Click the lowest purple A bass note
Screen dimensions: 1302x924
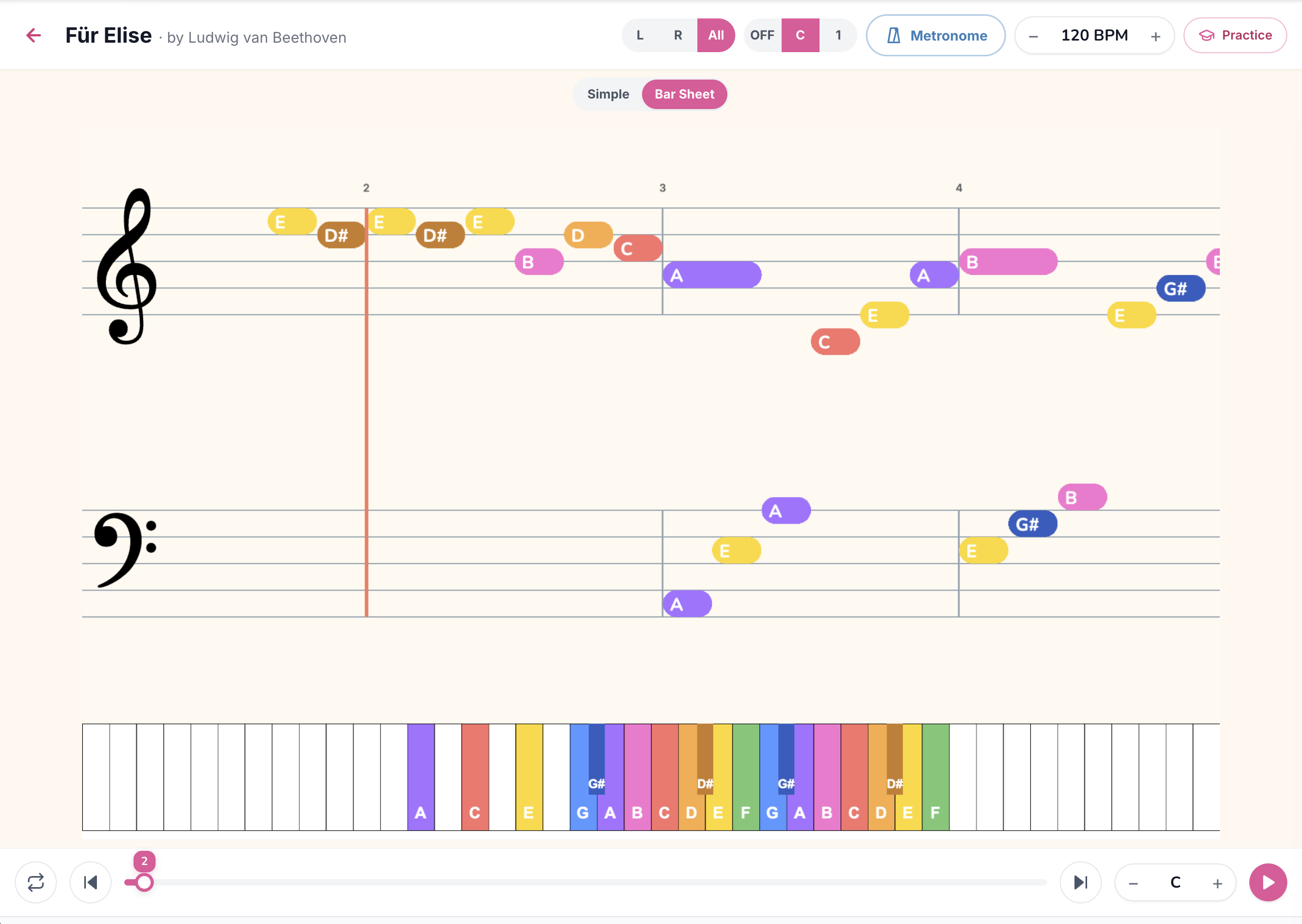(x=687, y=604)
